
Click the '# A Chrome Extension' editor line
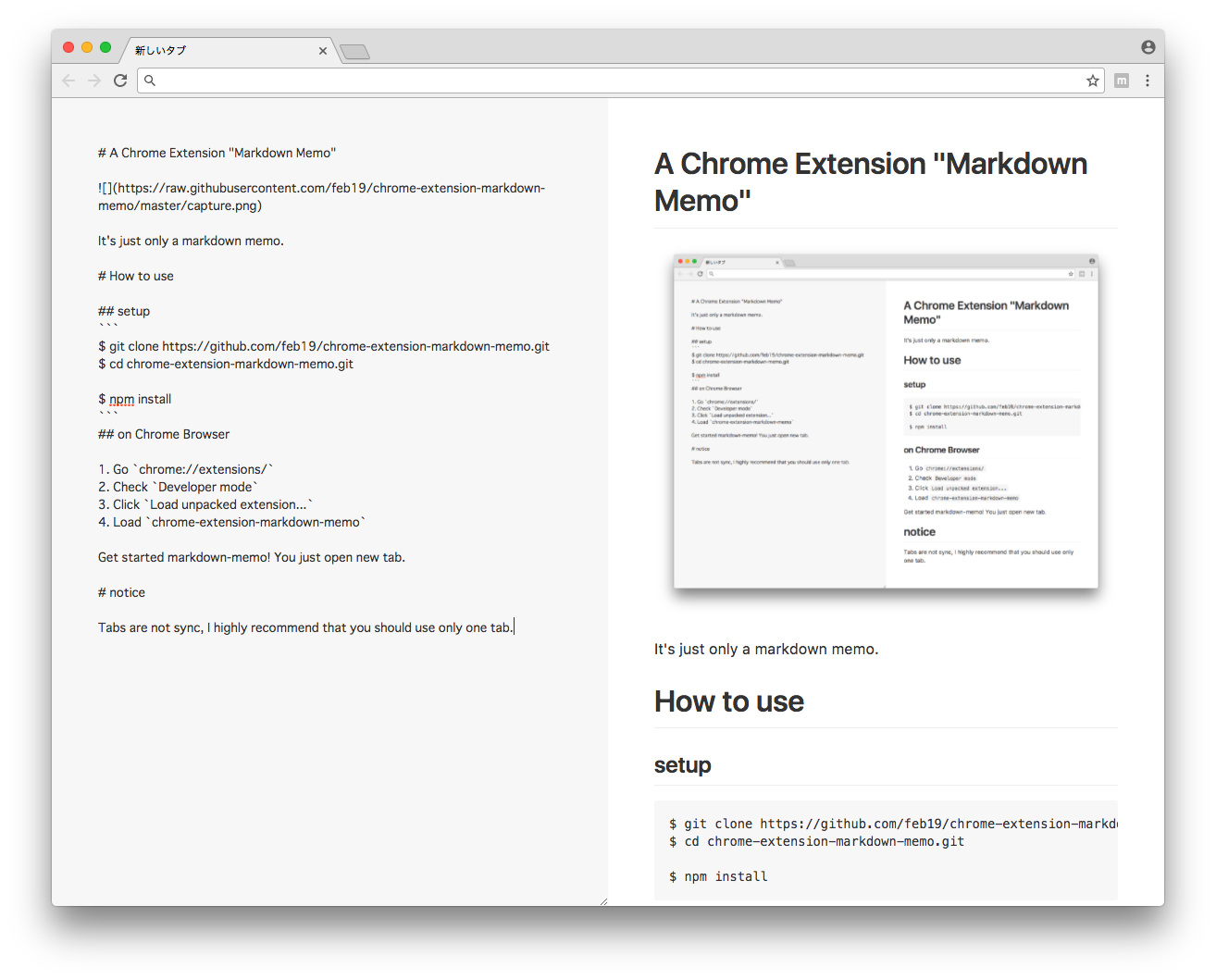pyautogui.click(x=217, y=153)
